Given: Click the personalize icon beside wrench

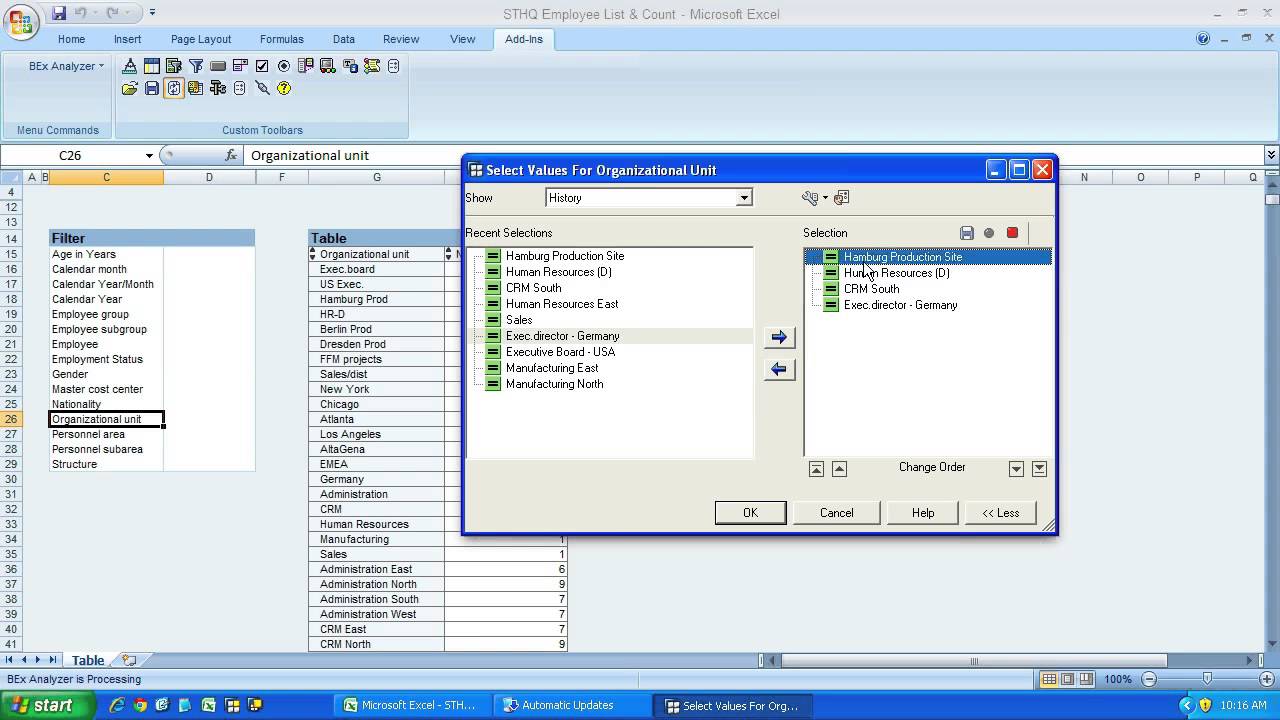Looking at the screenshot, I should [x=841, y=198].
